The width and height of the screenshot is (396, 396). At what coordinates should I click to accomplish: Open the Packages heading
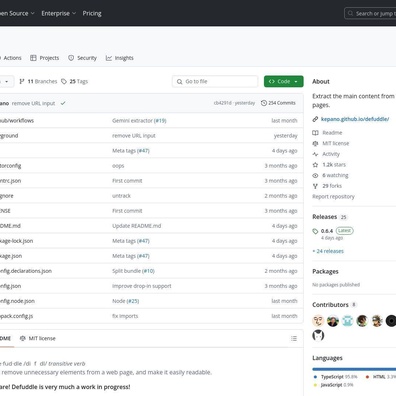[325, 271]
